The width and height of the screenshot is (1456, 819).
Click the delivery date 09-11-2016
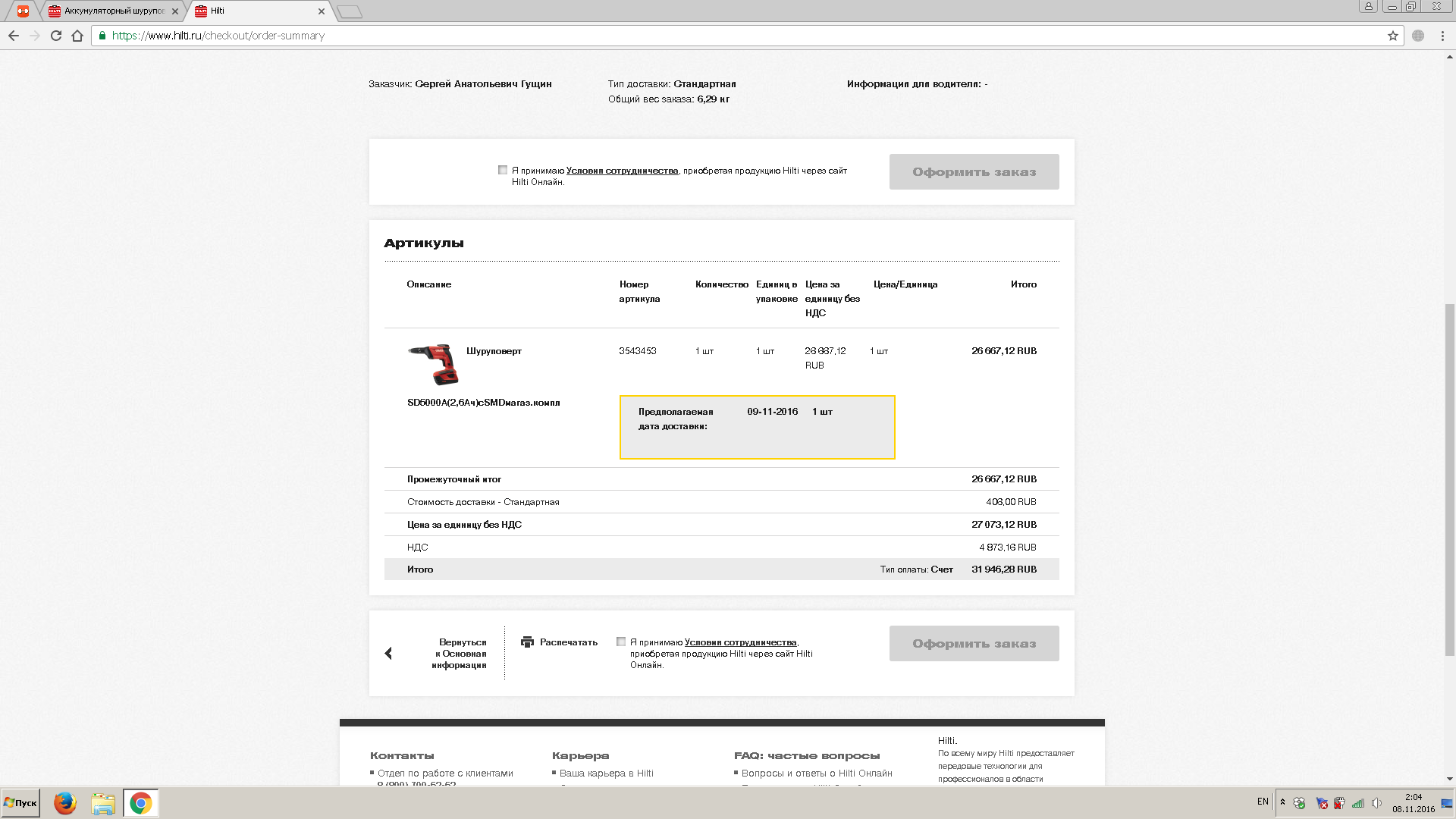pyautogui.click(x=772, y=412)
